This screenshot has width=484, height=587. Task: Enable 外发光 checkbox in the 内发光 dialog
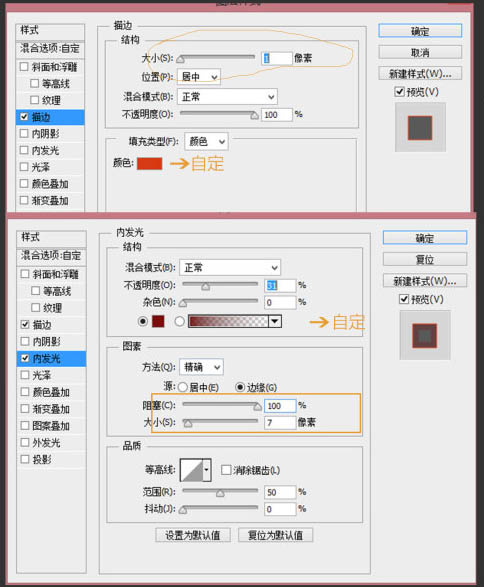pos(25,442)
